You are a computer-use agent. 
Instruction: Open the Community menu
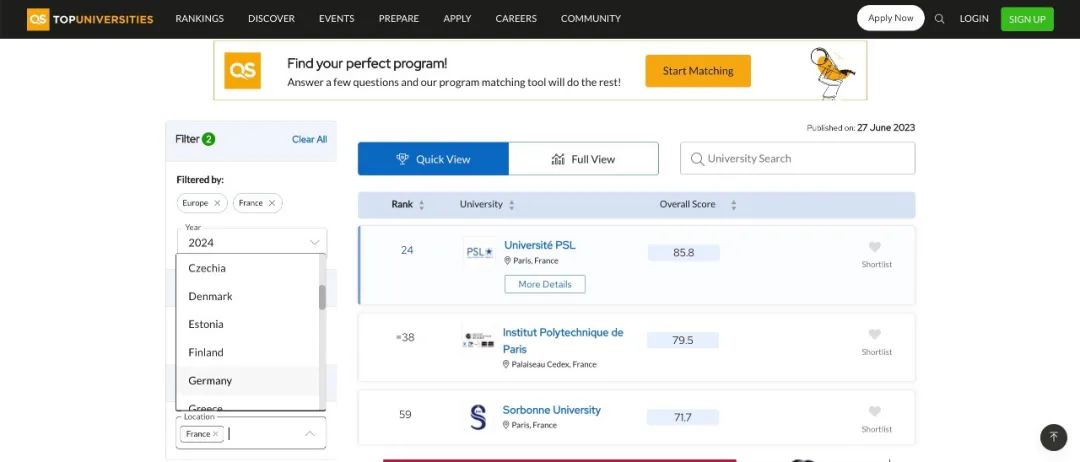pyautogui.click(x=591, y=19)
